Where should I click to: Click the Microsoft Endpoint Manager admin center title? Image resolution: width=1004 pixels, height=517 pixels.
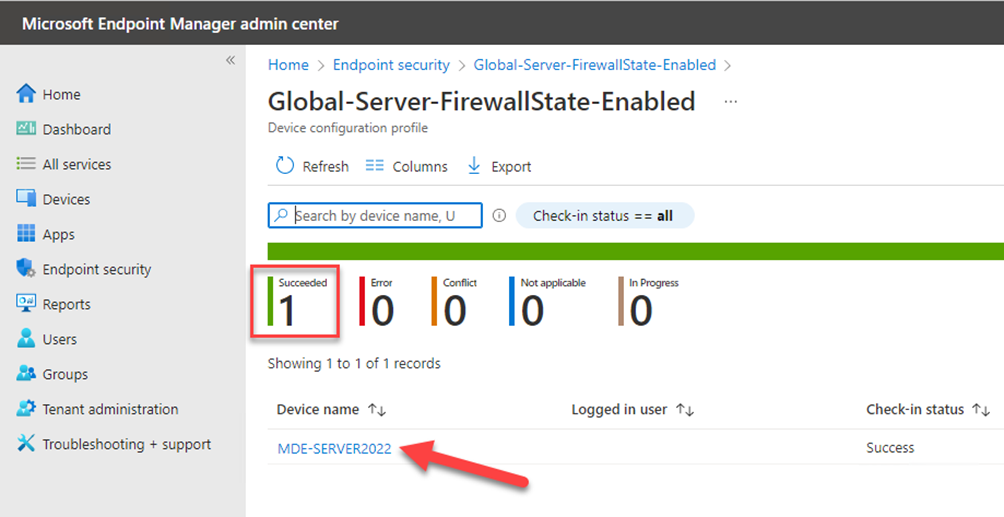pyautogui.click(x=180, y=24)
